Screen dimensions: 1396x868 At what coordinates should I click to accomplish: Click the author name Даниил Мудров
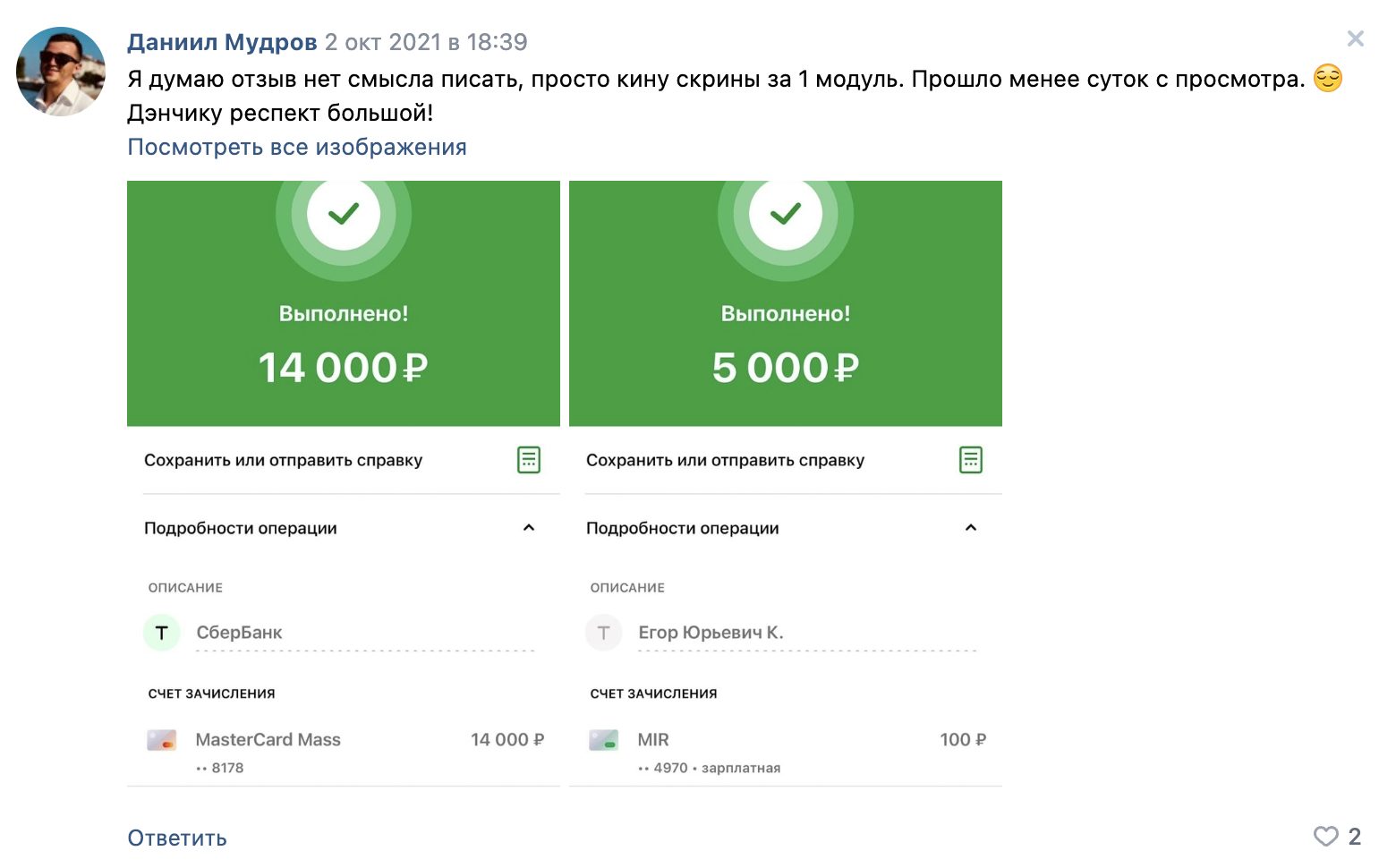(x=222, y=42)
